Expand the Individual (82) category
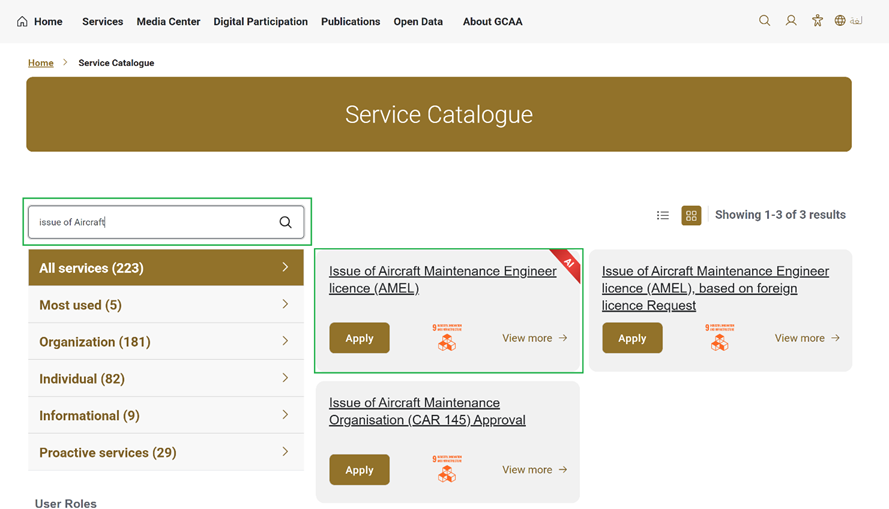The width and height of the screenshot is (889, 509). pyautogui.click(x=166, y=379)
